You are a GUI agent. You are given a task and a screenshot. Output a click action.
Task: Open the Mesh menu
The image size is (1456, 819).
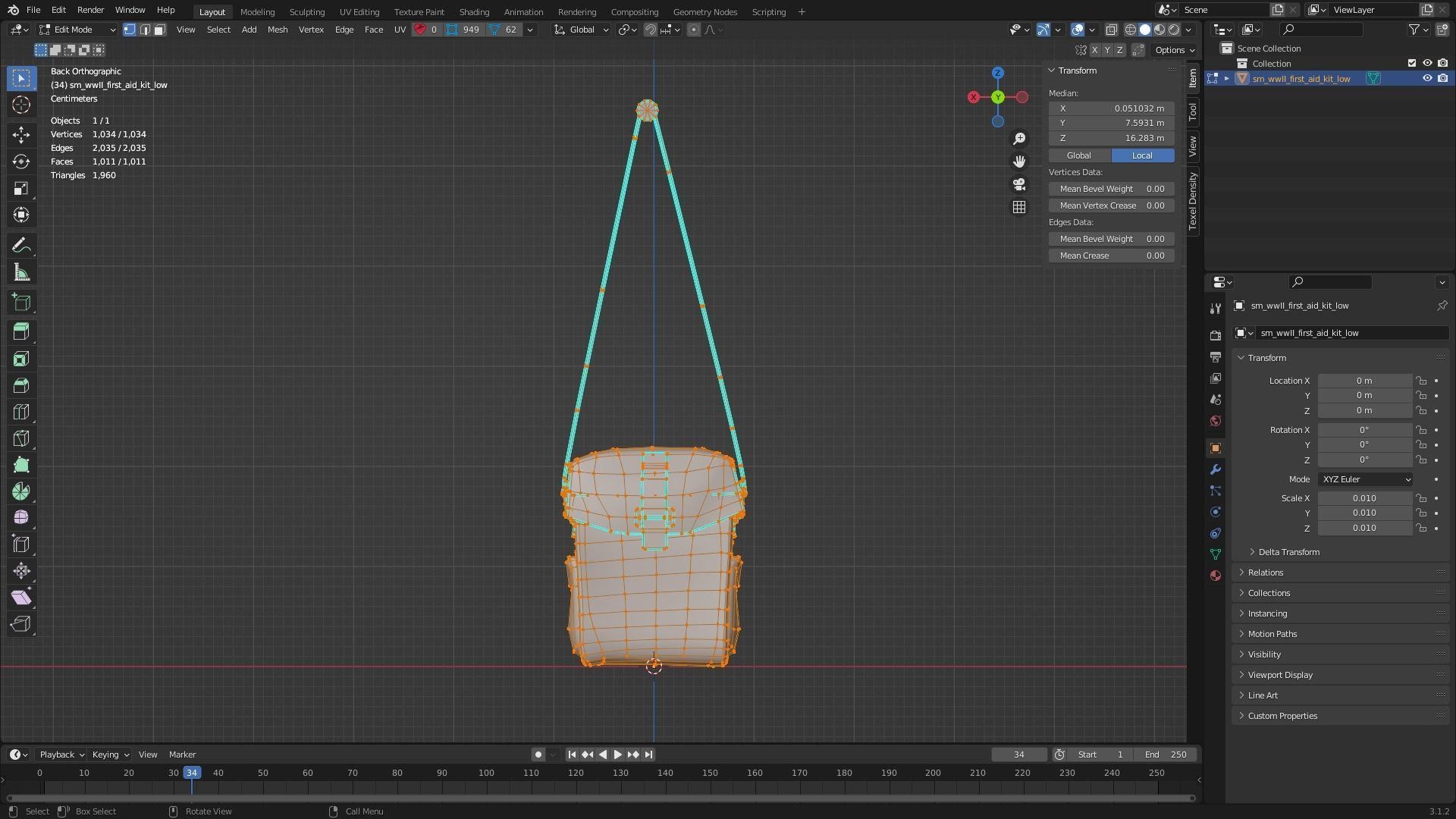click(x=277, y=30)
